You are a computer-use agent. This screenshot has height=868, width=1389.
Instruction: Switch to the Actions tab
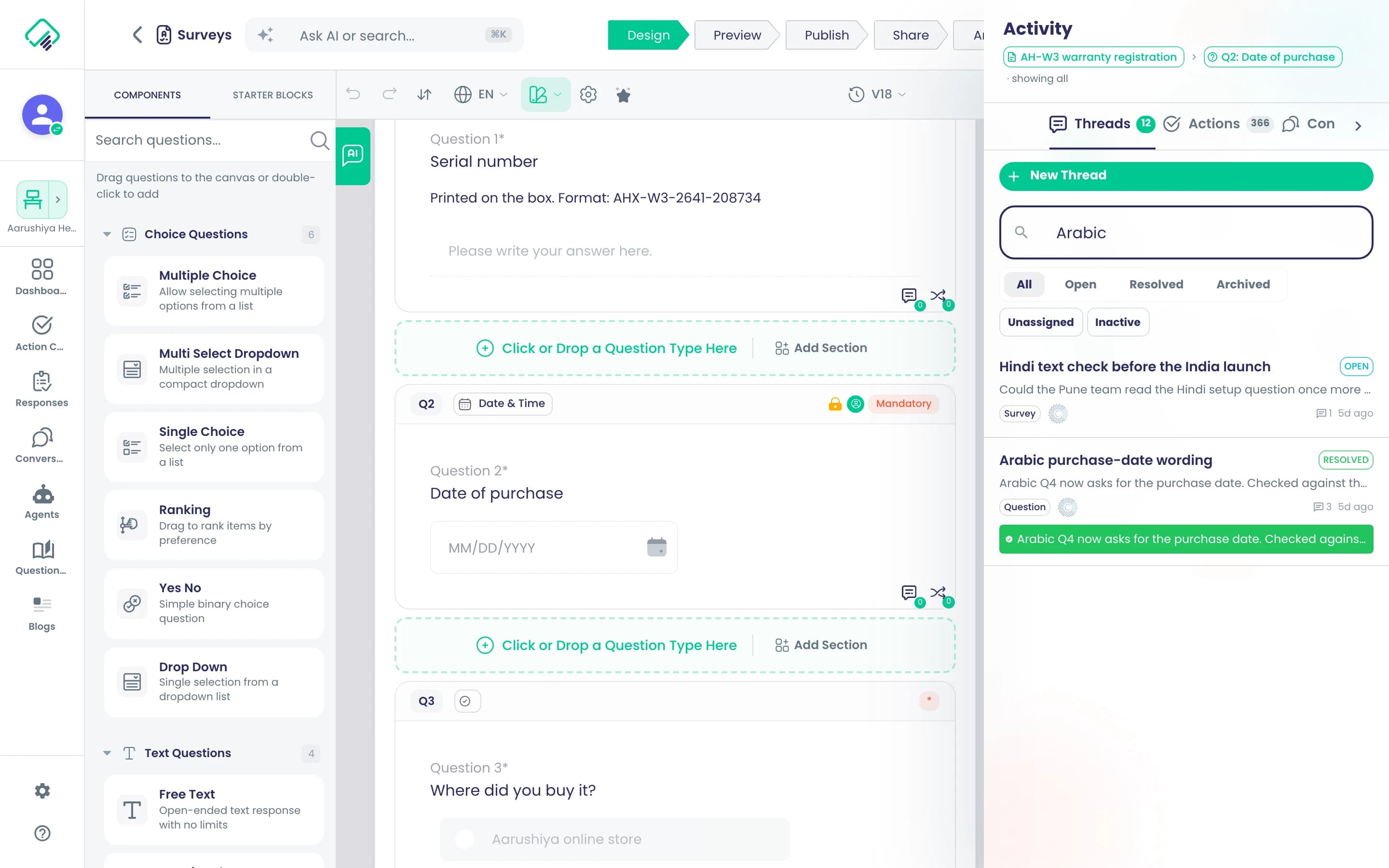tap(1217, 124)
